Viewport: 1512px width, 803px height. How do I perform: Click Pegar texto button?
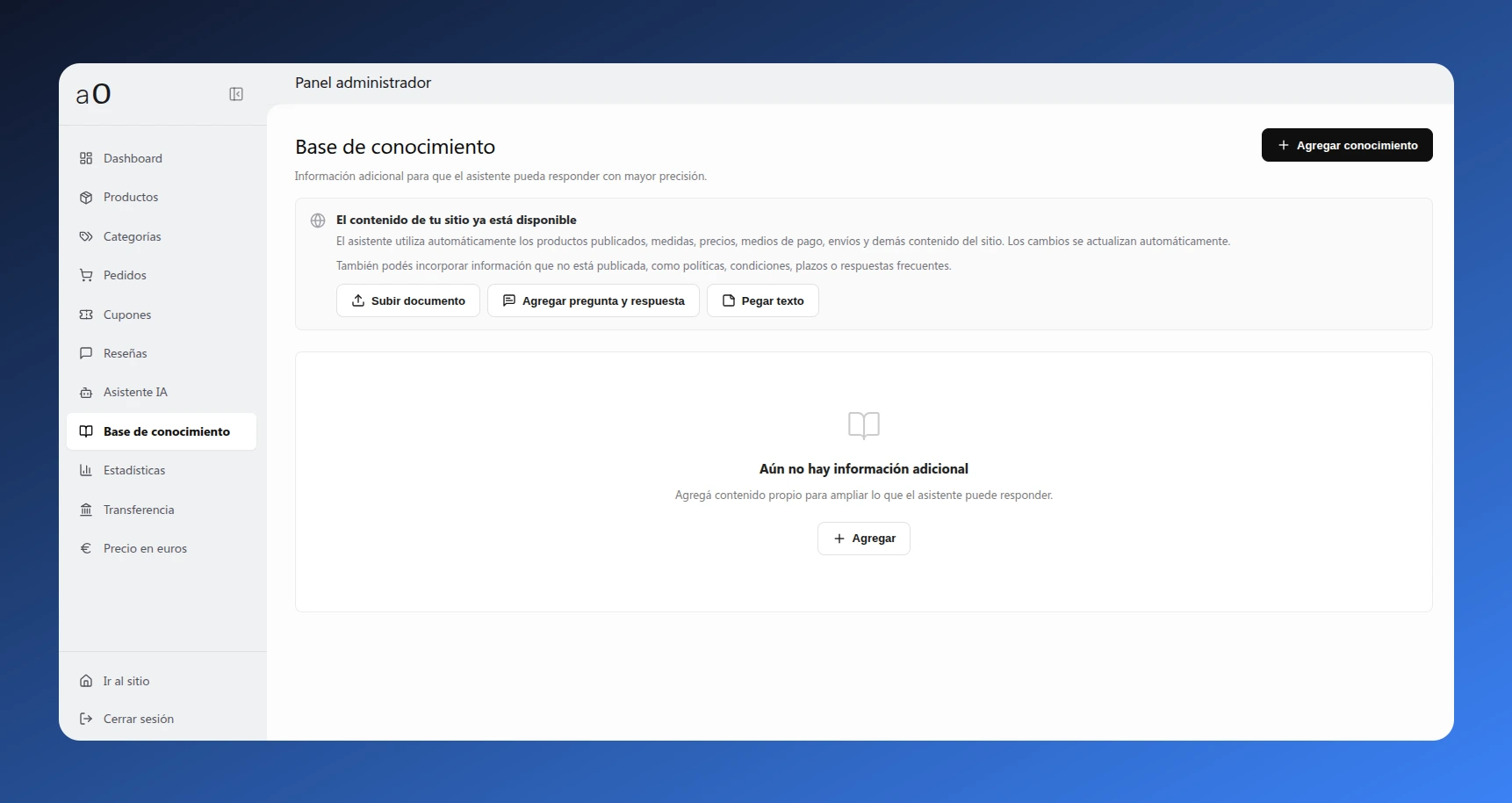click(763, 300)
